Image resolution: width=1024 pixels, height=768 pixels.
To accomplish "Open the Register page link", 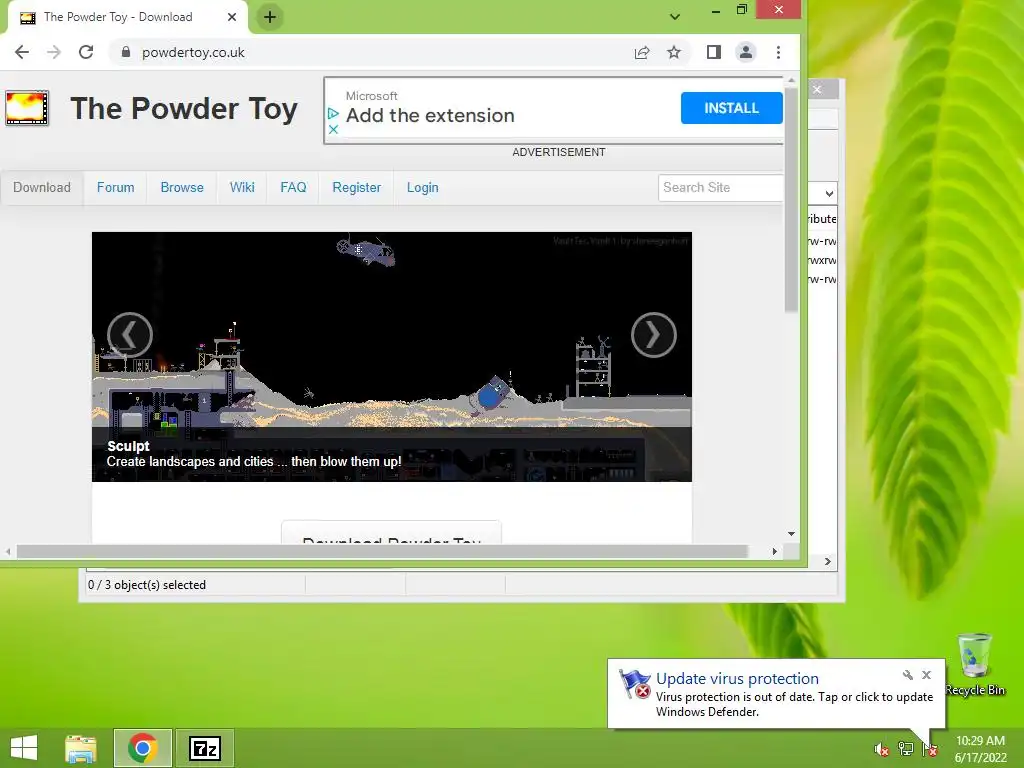I will click(x=356, y=187).
